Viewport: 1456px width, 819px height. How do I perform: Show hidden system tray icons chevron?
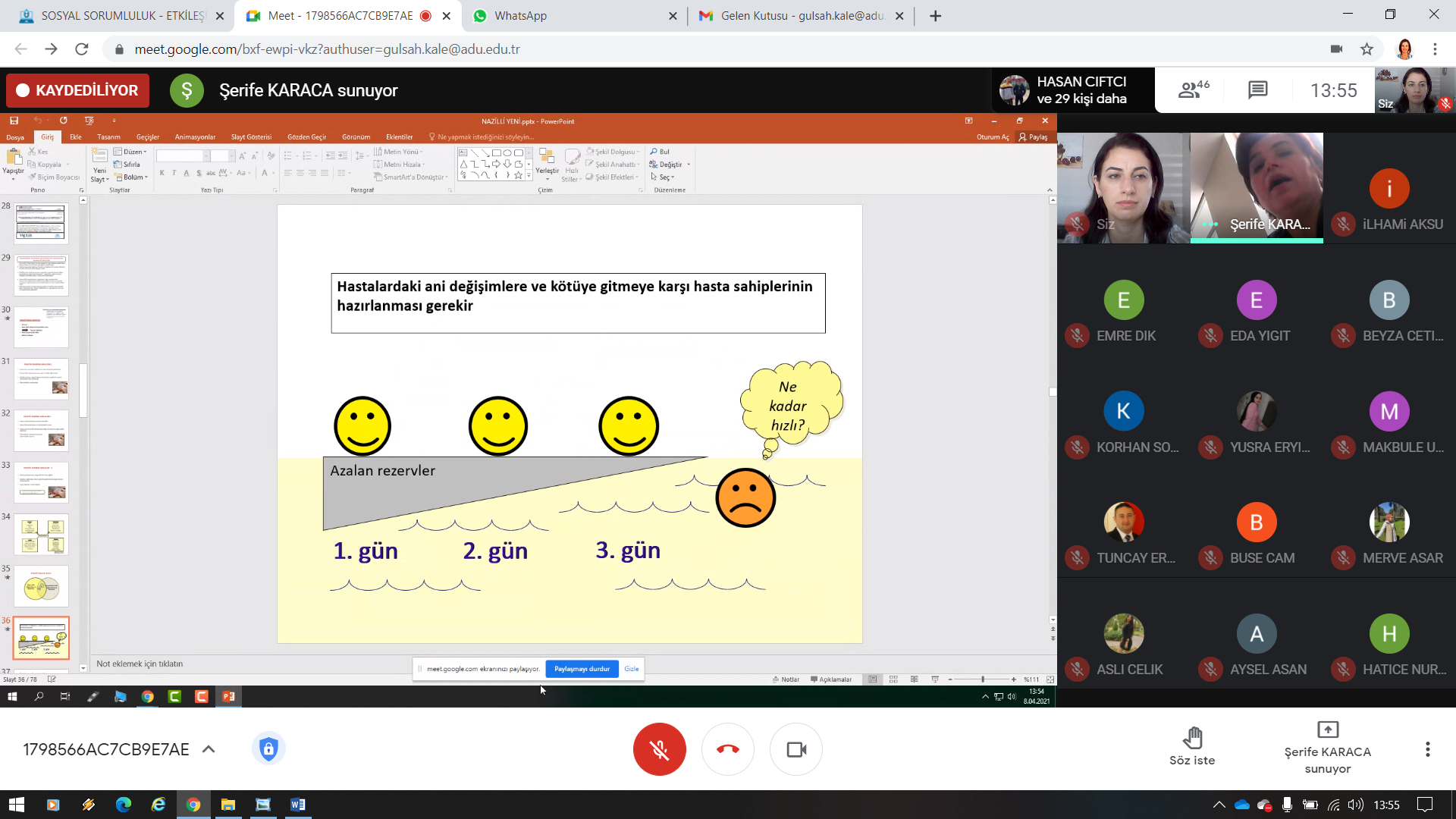1219,805
